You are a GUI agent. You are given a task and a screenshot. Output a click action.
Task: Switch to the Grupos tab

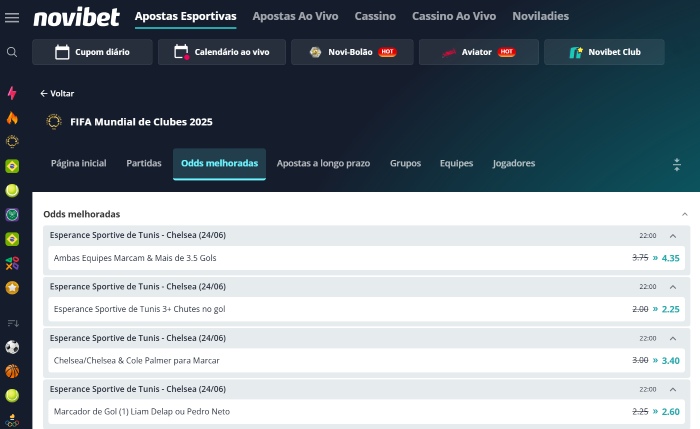coord(405,163)
